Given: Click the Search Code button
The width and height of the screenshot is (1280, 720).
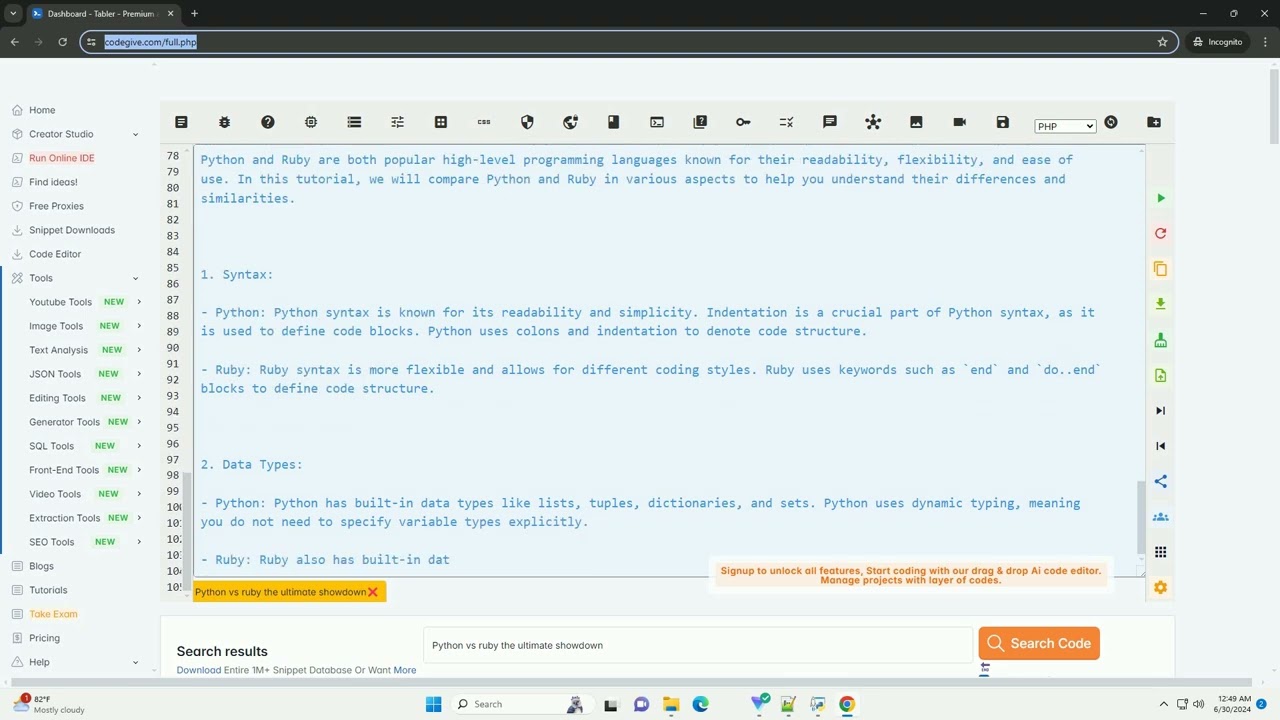Looking at the screenshot, I should click(1039, 643).
